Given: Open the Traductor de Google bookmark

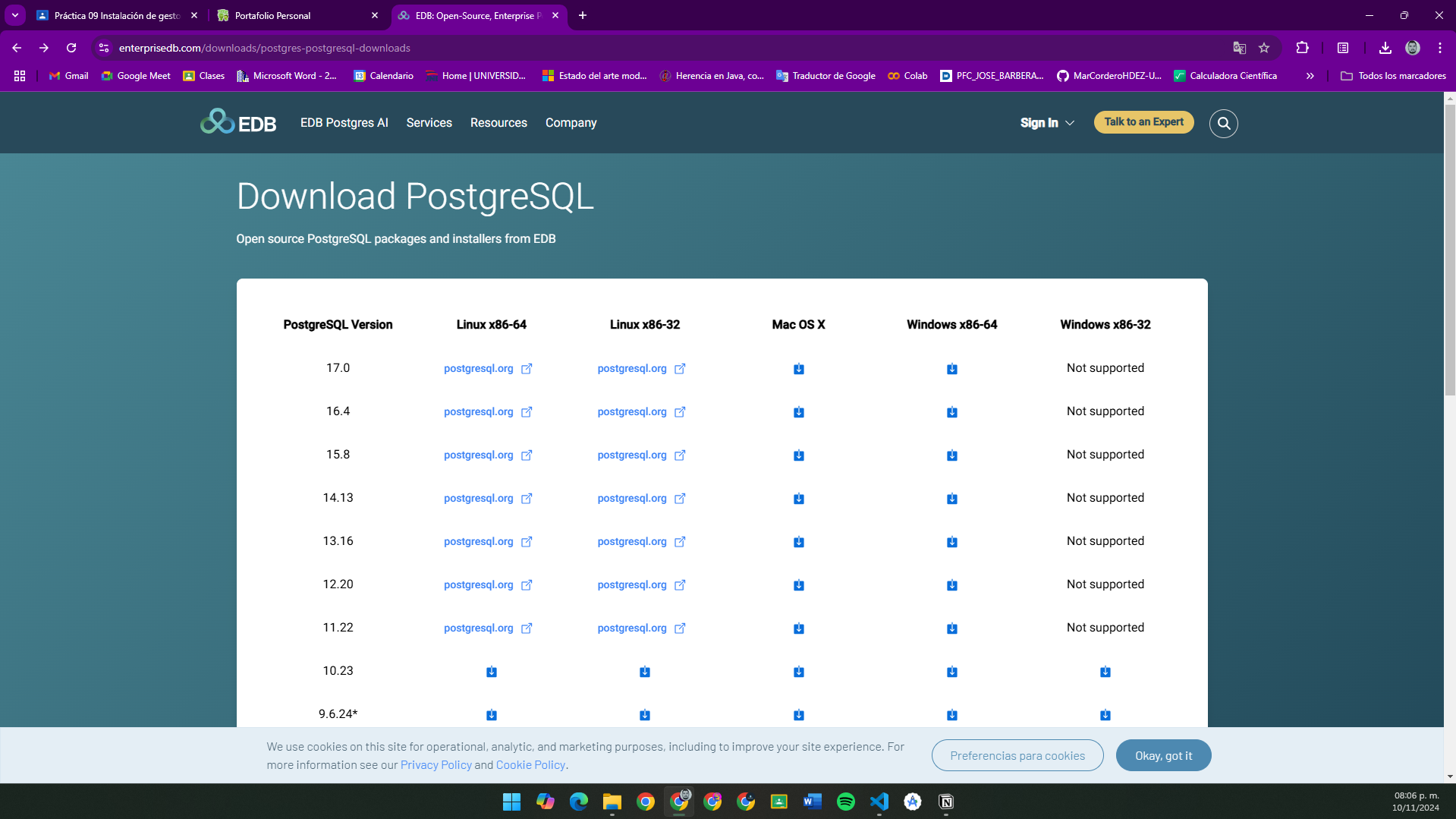Looking at the screenshot, I should (x=825, y=76).
